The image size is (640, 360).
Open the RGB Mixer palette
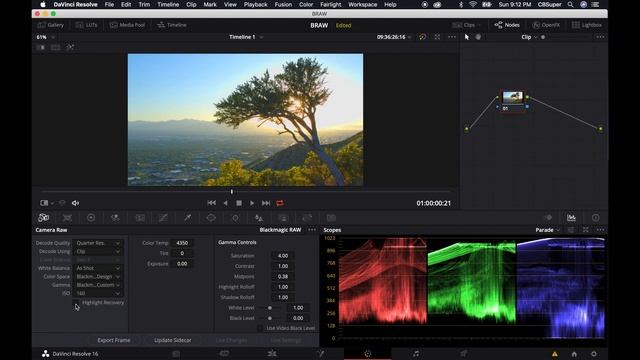coord(115,218)
